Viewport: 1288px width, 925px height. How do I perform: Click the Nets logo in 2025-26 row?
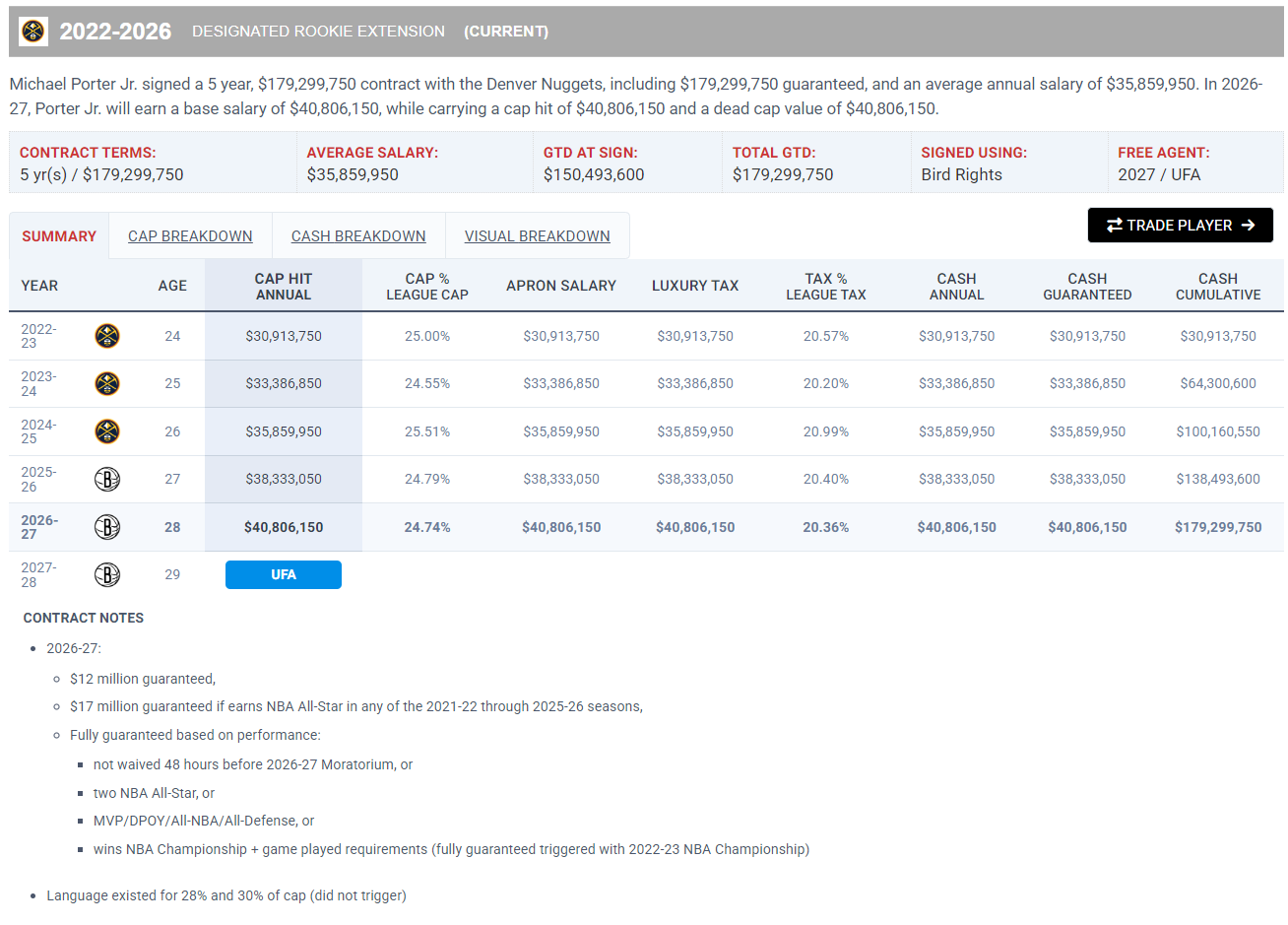tap(107, 479)
